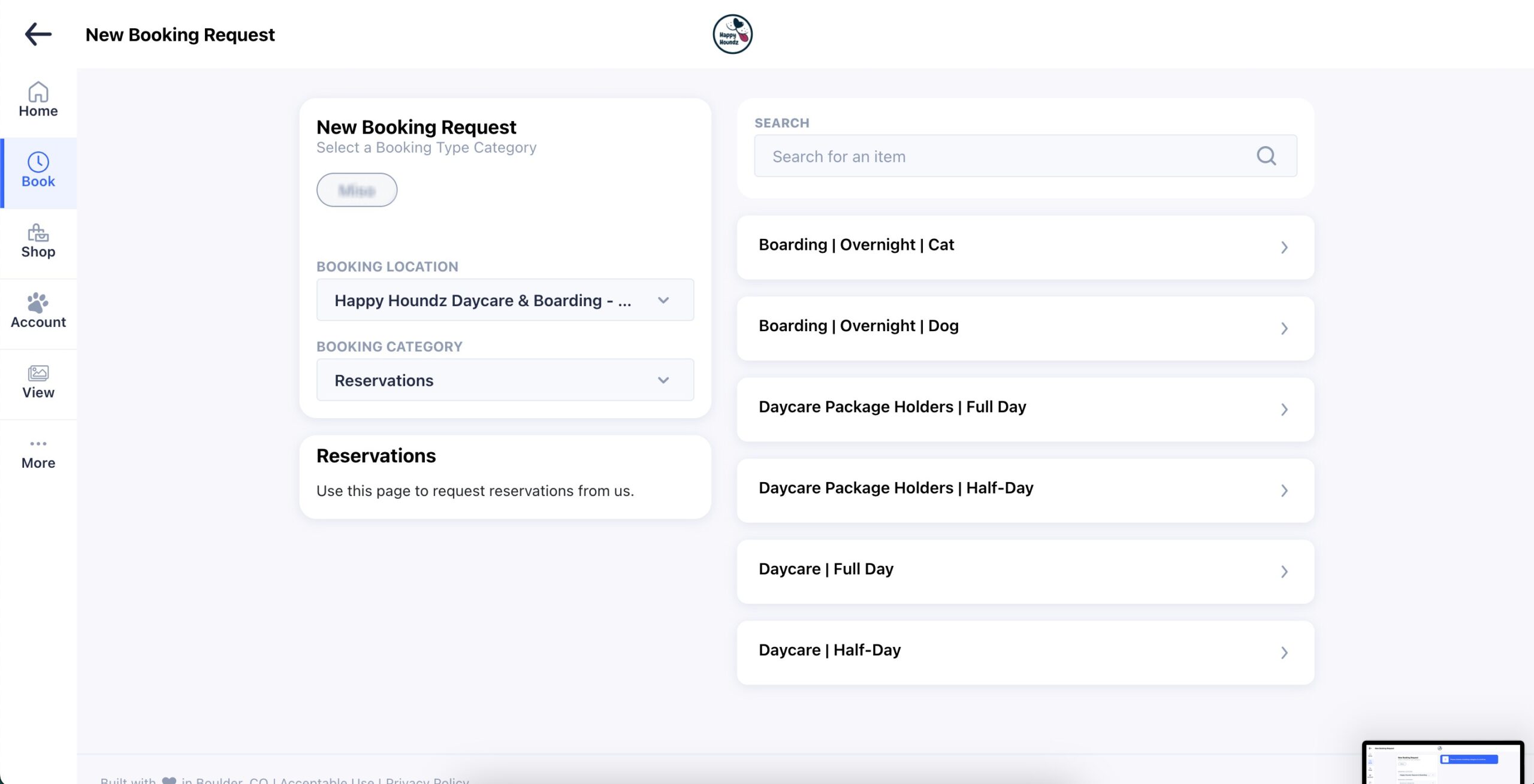
Task: Open the Booking Category dropdown
Action: tap(504, 380)
